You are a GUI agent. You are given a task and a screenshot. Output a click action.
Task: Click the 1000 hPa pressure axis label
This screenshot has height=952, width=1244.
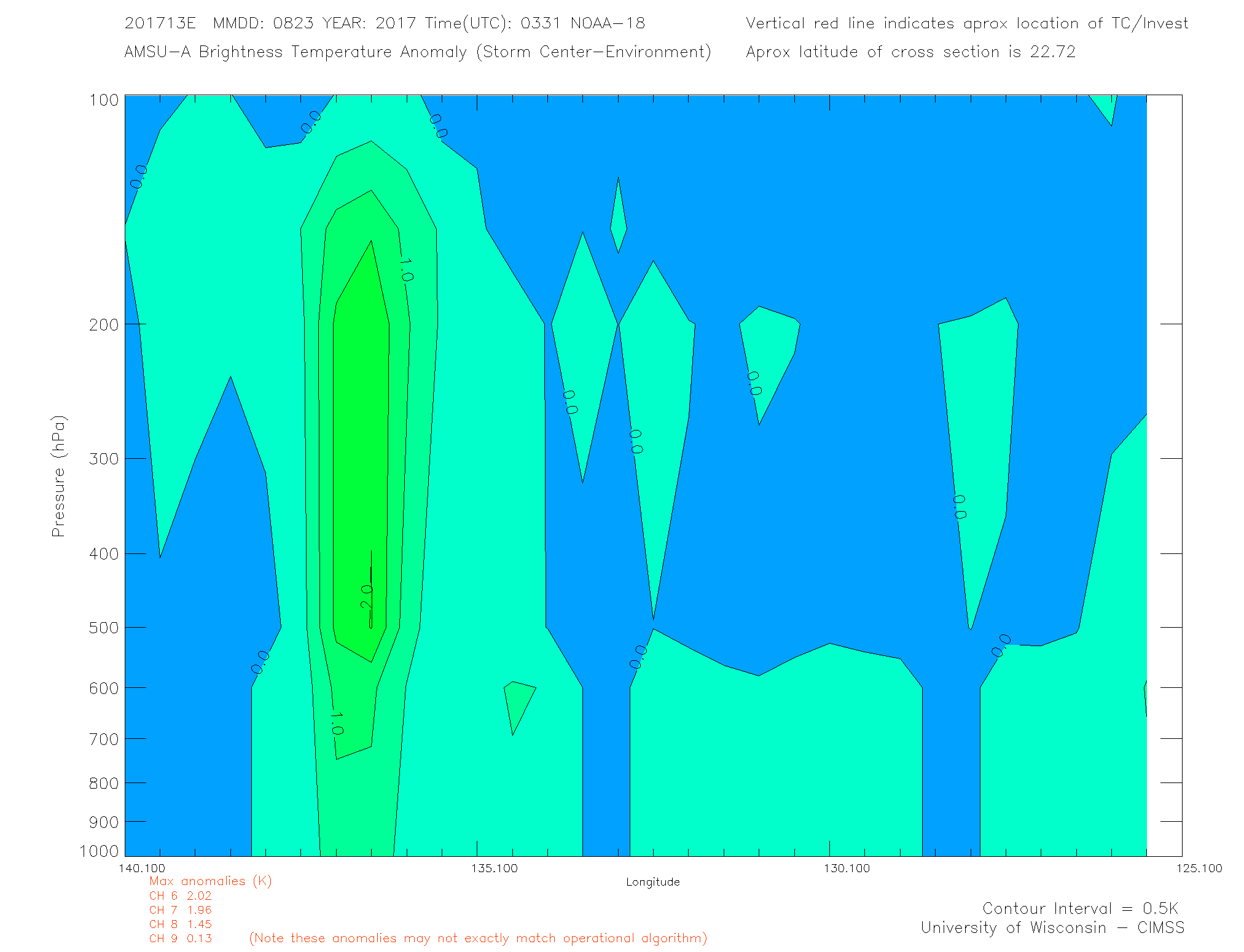pos(100,851)
